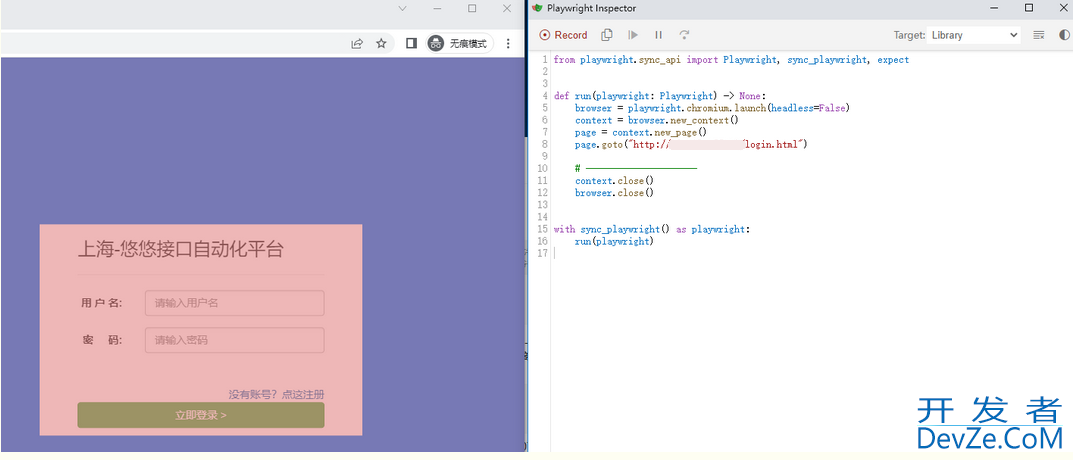This screenshot has height=460, width=1073.
Task: Open the Chrome three-dot menu
Action: [x=508, y=44]
